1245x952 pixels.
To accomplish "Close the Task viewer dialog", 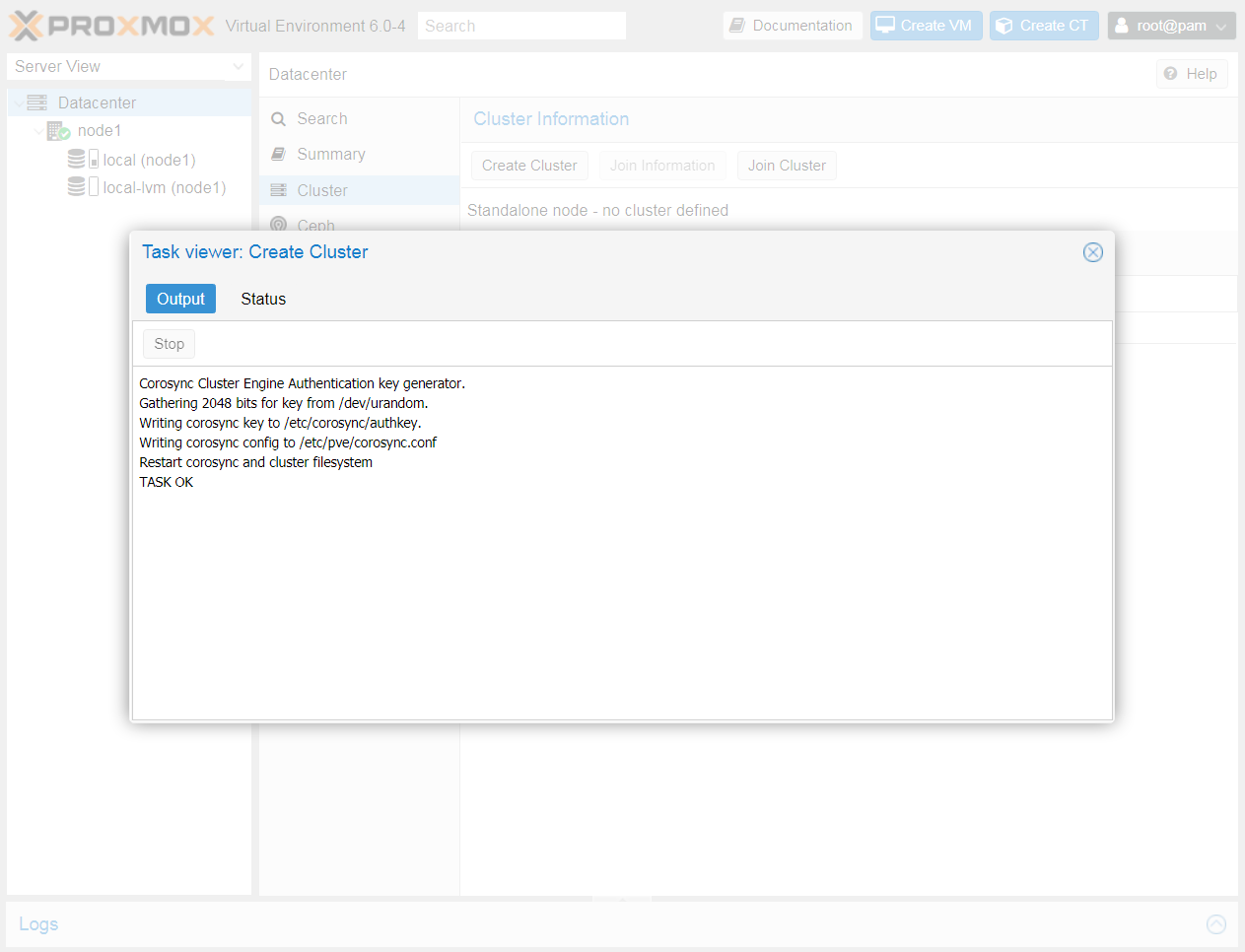I will 1093,252.
